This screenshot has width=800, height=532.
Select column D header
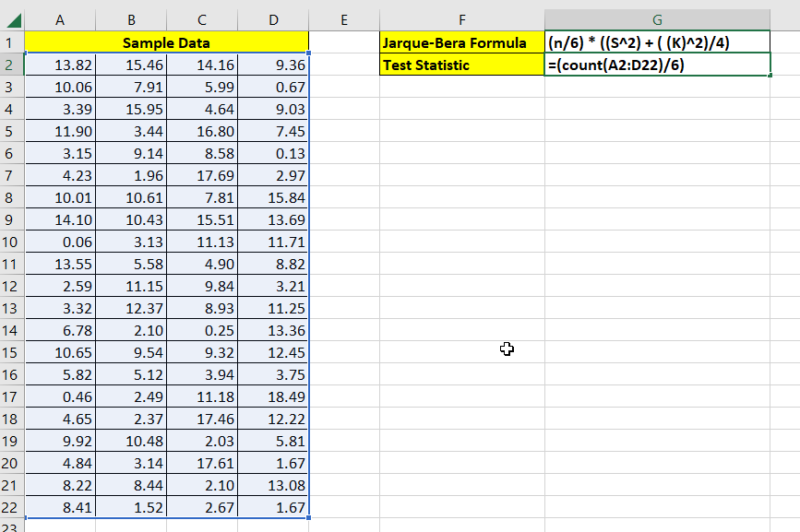pyautogui.click(x=273, y=19)
